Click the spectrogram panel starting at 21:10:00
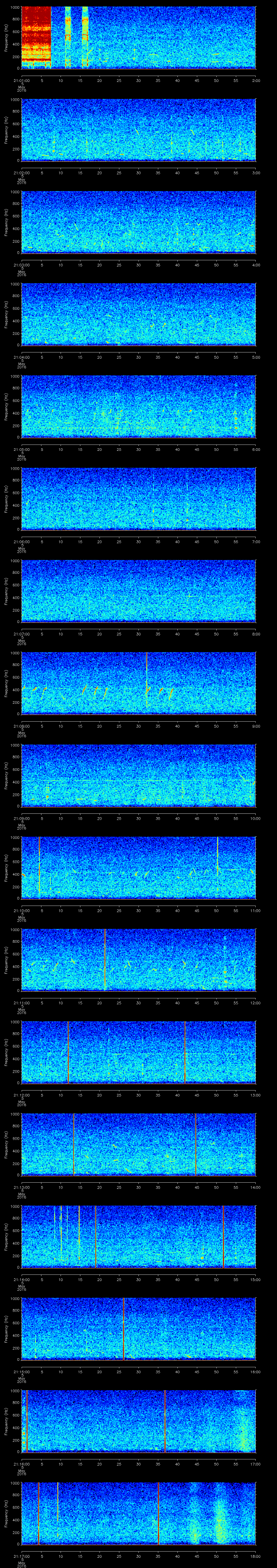The width and height of the screenshot is (277, 1568). click(x=138, y=868)
